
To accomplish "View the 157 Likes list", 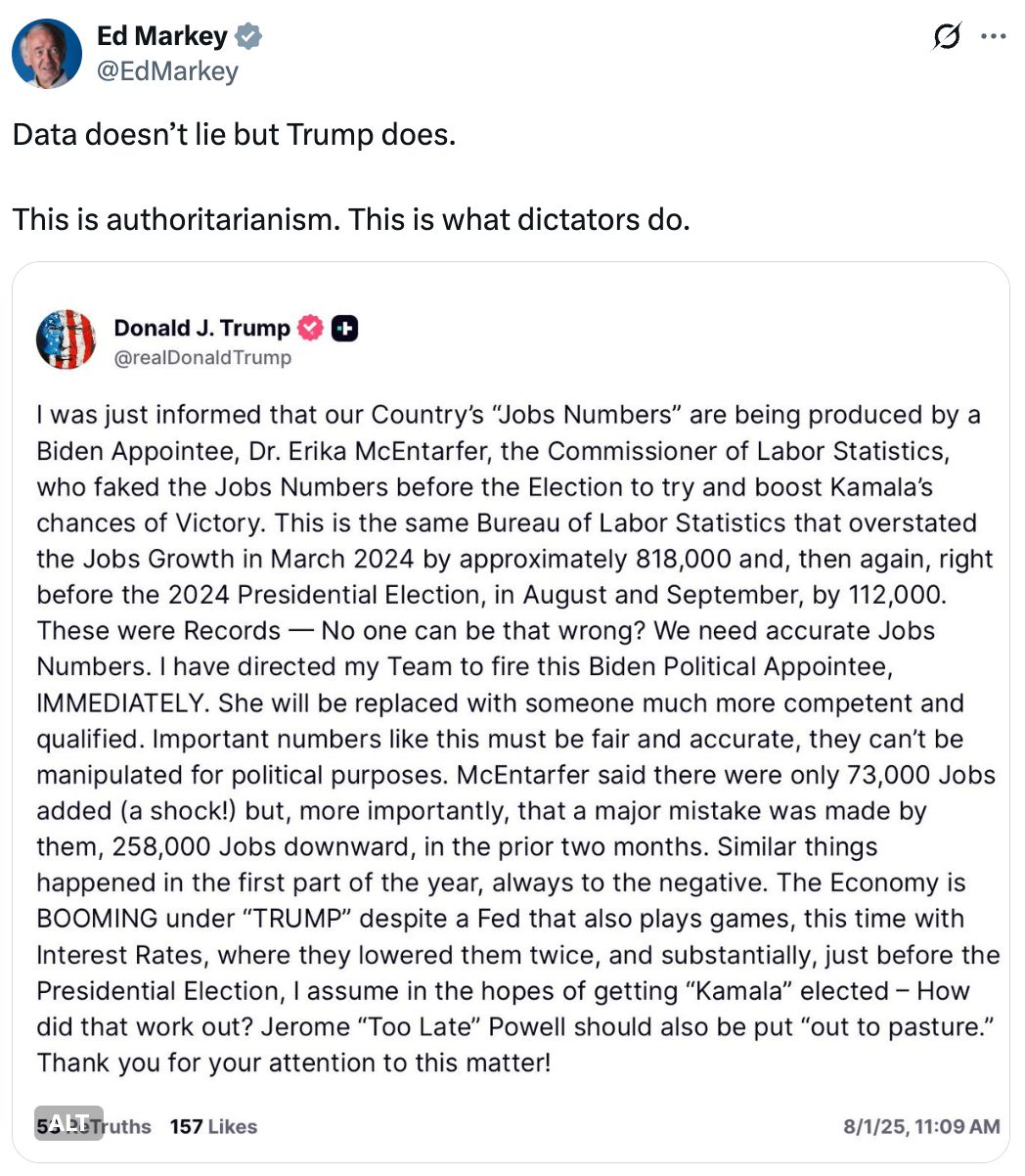I will [213, 1126].
